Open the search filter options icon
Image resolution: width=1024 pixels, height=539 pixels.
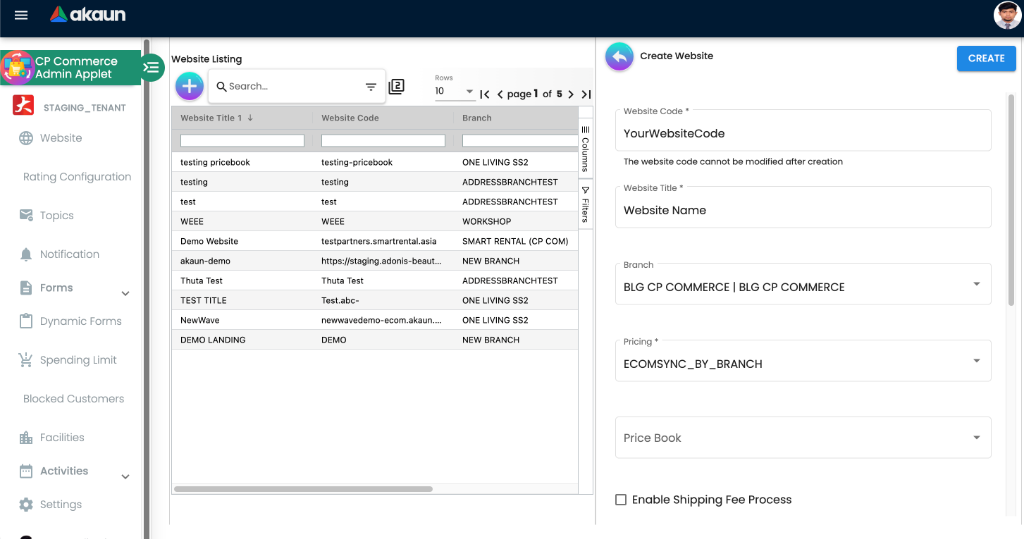[x=371, y=87]
